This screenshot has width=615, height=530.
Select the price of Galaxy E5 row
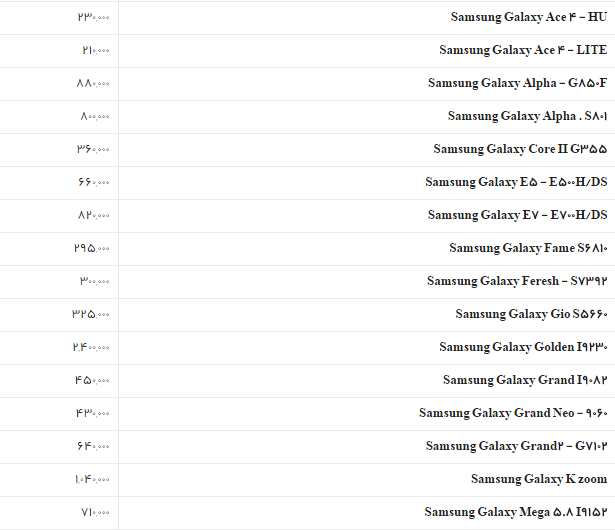[93, 182]
